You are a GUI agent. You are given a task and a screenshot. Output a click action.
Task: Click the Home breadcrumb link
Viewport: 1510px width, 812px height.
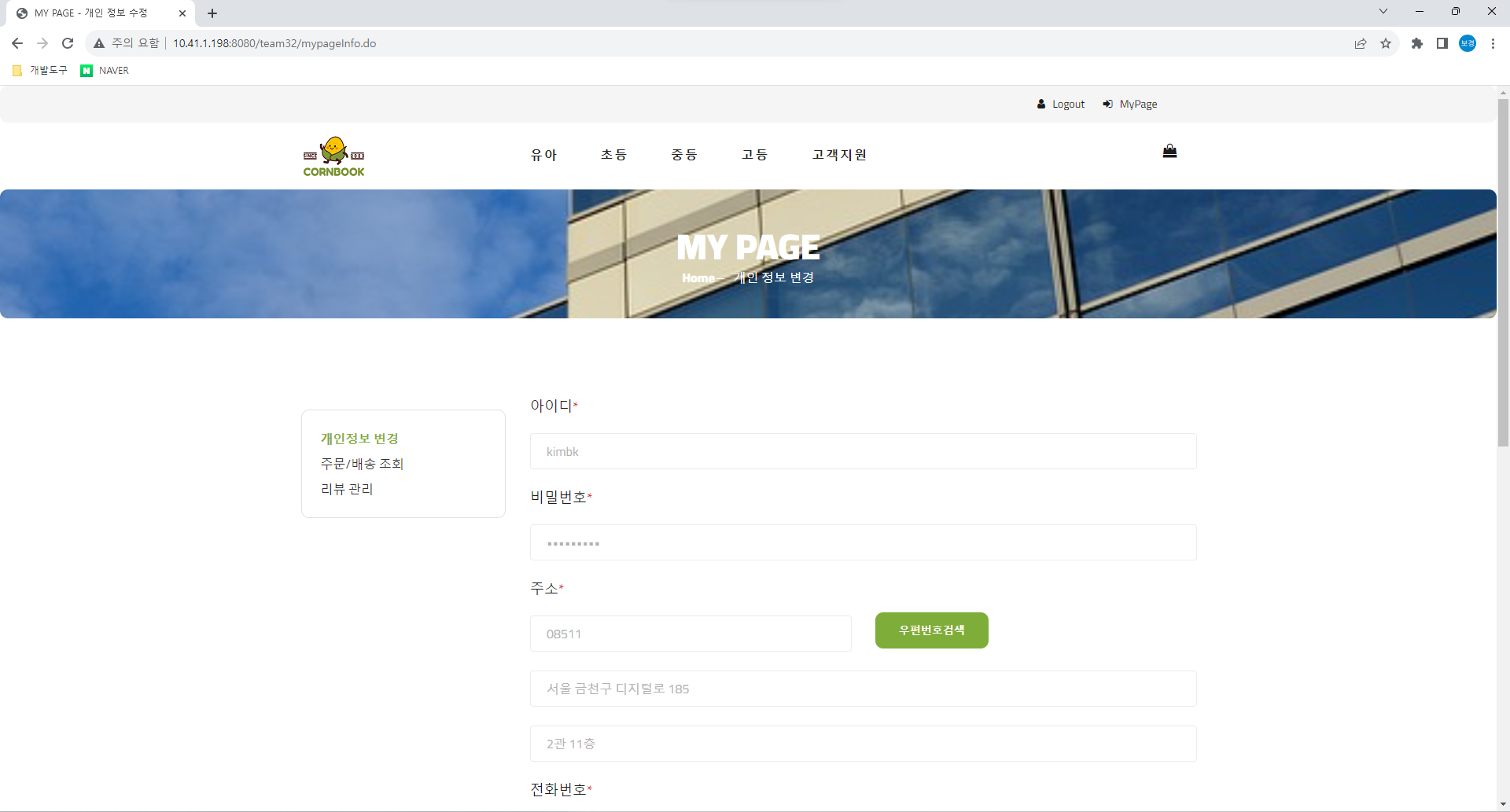(x=698, y=277)
